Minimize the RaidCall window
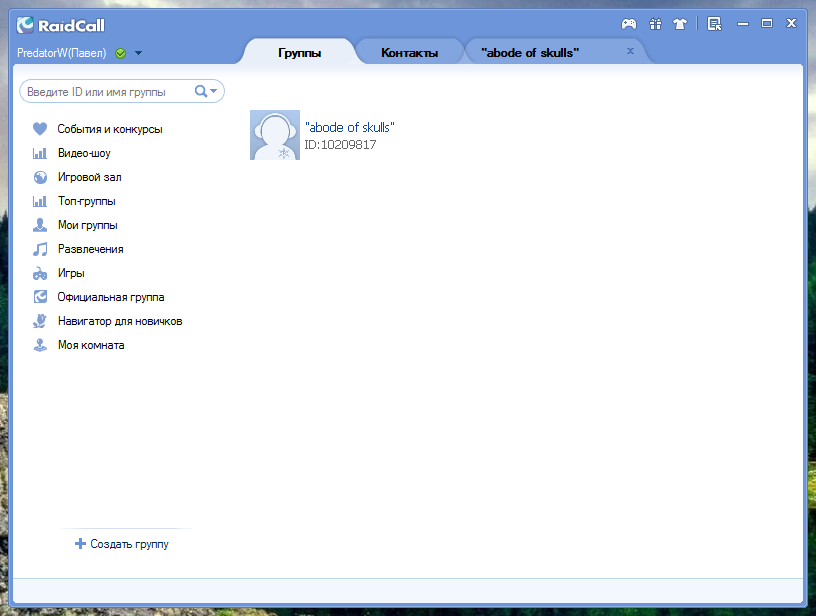This screenshot has height=616, width=816. (743, 24)
